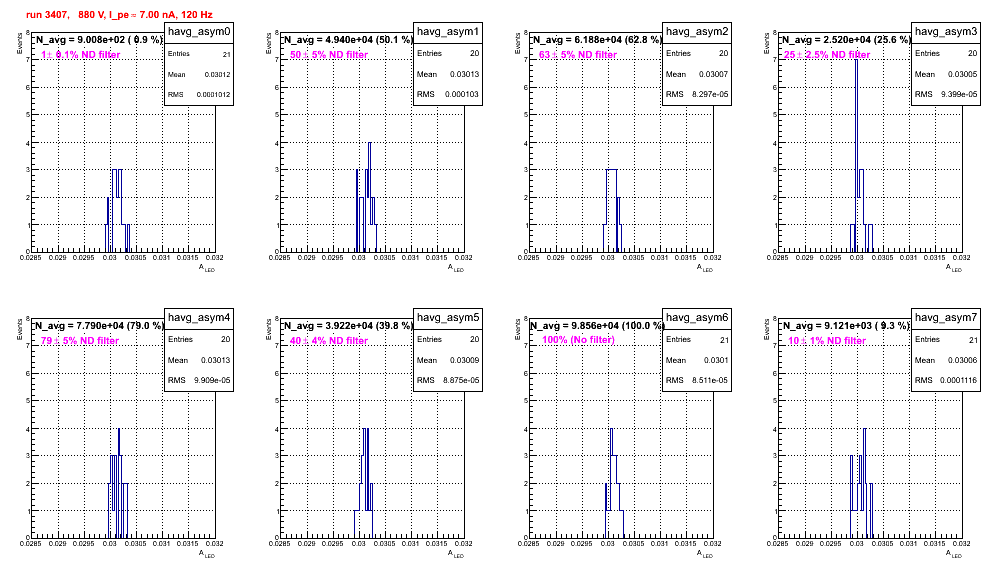Click the N_avg = 9.008e+02 label
The width and height of the screenshot is (996, 572).
(99, 39)
